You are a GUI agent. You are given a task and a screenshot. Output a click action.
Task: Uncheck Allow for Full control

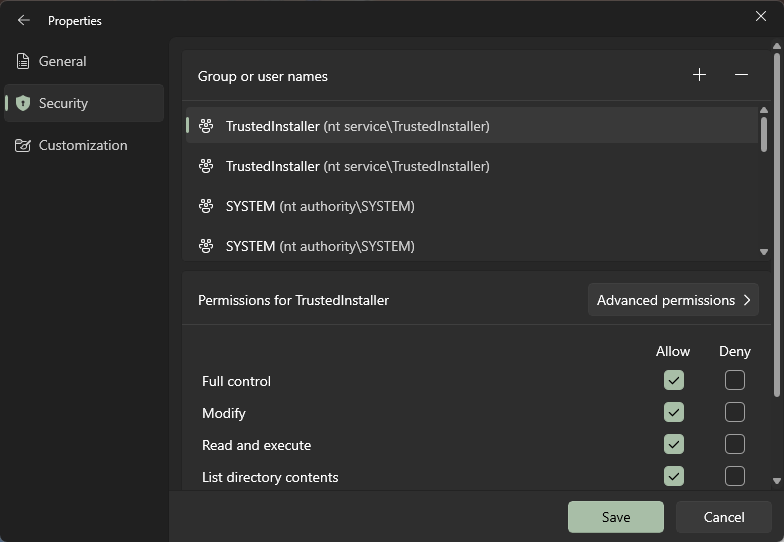click(x=673, y=380)
